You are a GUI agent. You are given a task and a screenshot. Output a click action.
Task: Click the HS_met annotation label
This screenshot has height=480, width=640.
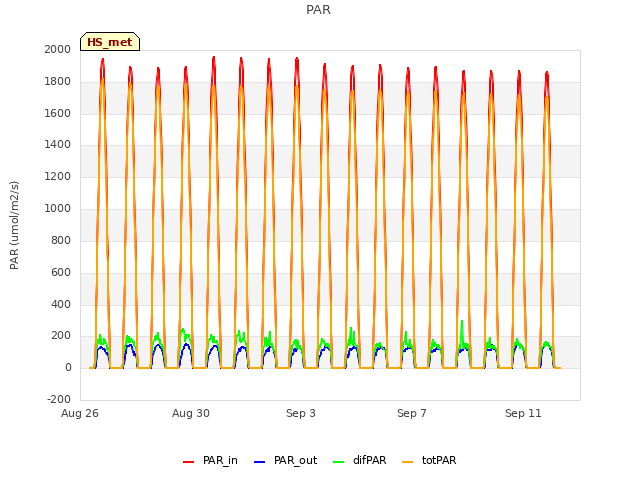click(110, 42)
